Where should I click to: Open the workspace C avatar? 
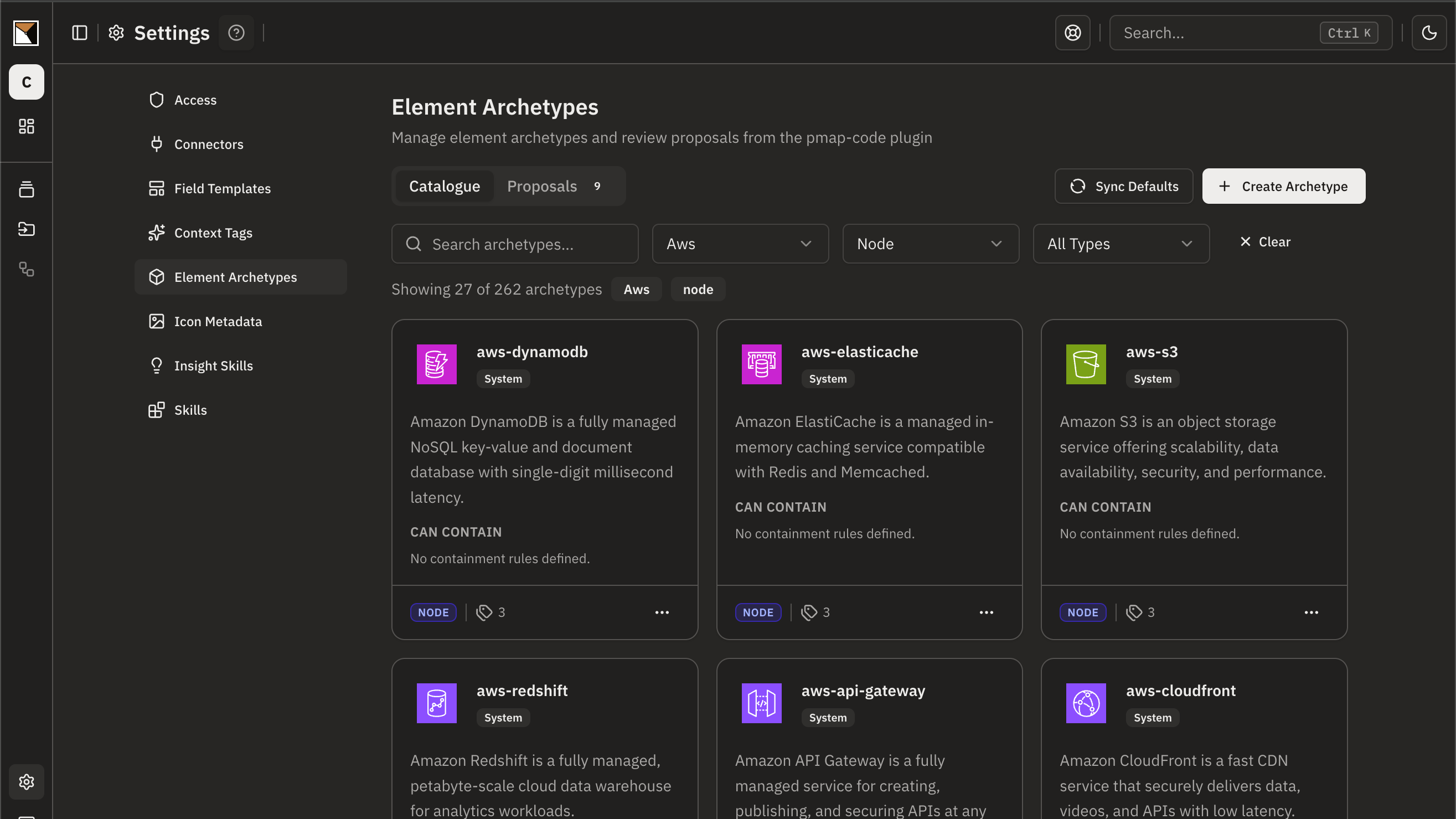pyautogui.click(x=27, y=82)
